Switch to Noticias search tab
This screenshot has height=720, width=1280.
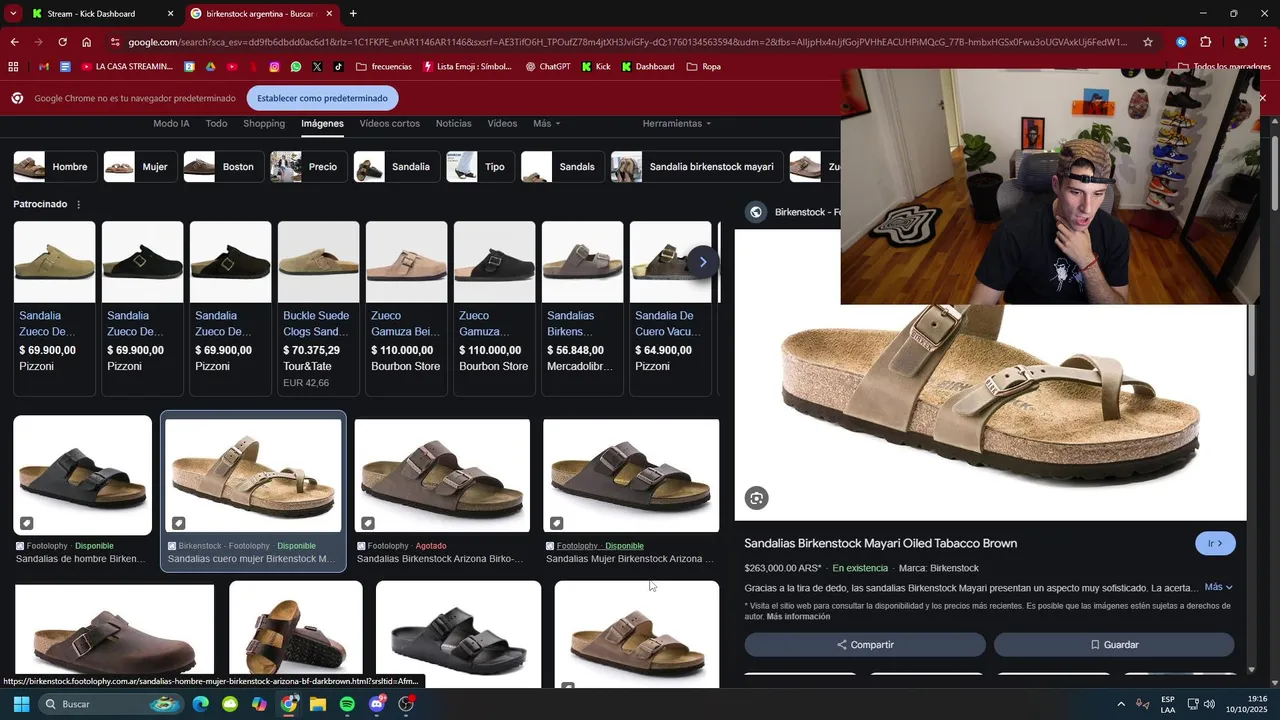(453, 123)
